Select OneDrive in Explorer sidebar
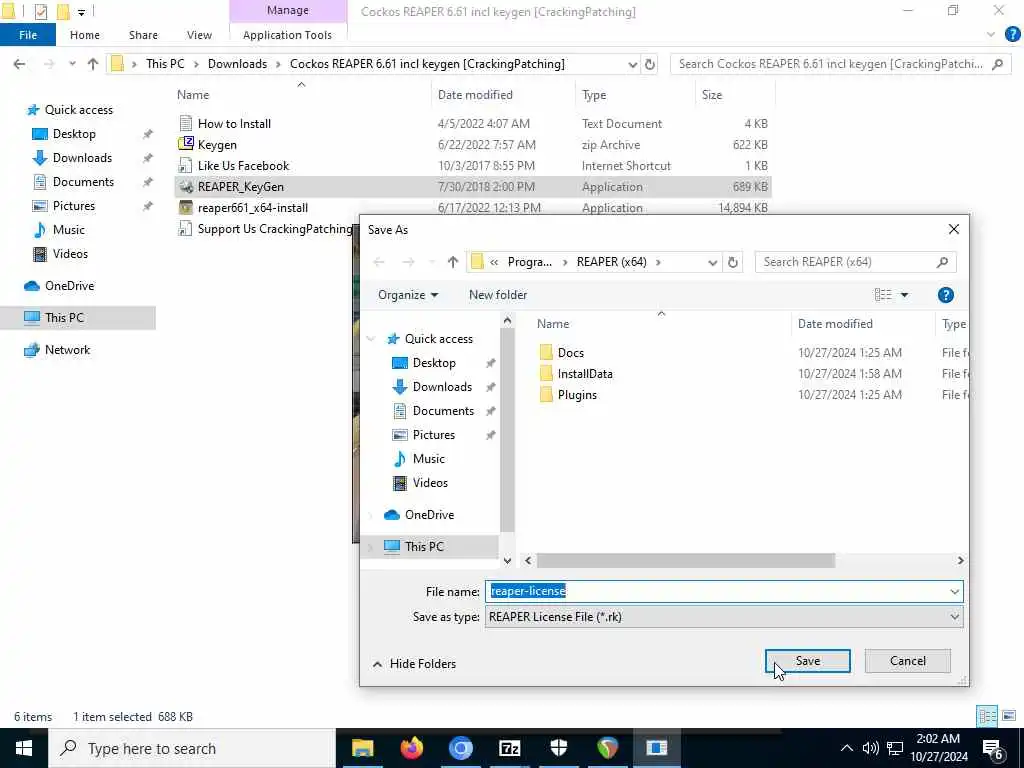This screenshot has width=1024, height=768. click(x=69, y=286)
